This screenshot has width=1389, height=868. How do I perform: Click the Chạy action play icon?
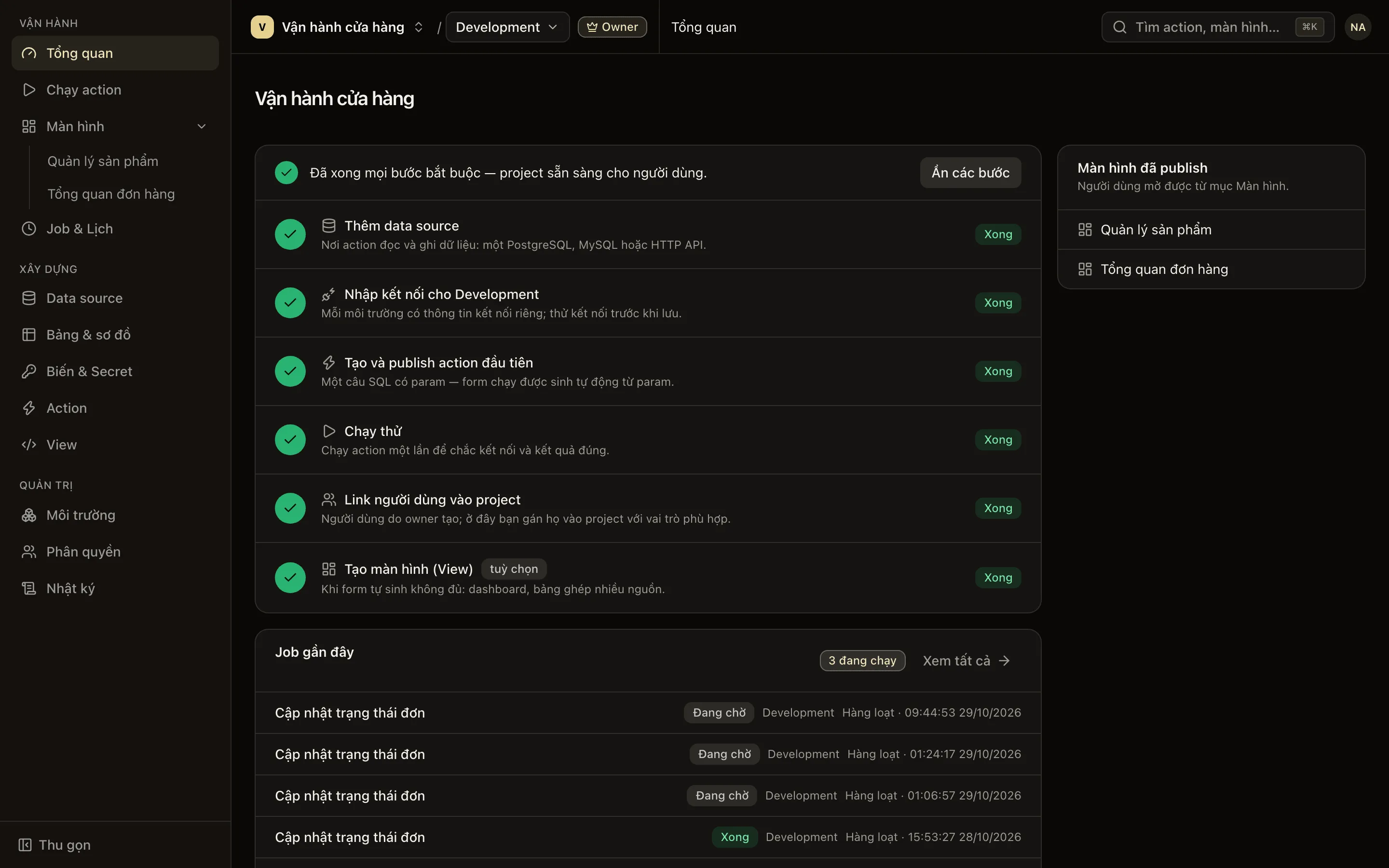(x=29, y=90)
